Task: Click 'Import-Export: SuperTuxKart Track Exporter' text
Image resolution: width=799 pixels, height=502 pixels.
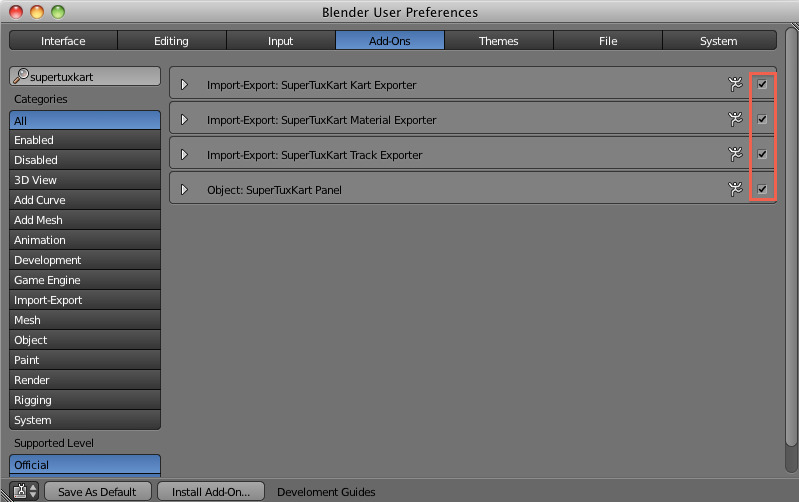Action: point(314,155)
